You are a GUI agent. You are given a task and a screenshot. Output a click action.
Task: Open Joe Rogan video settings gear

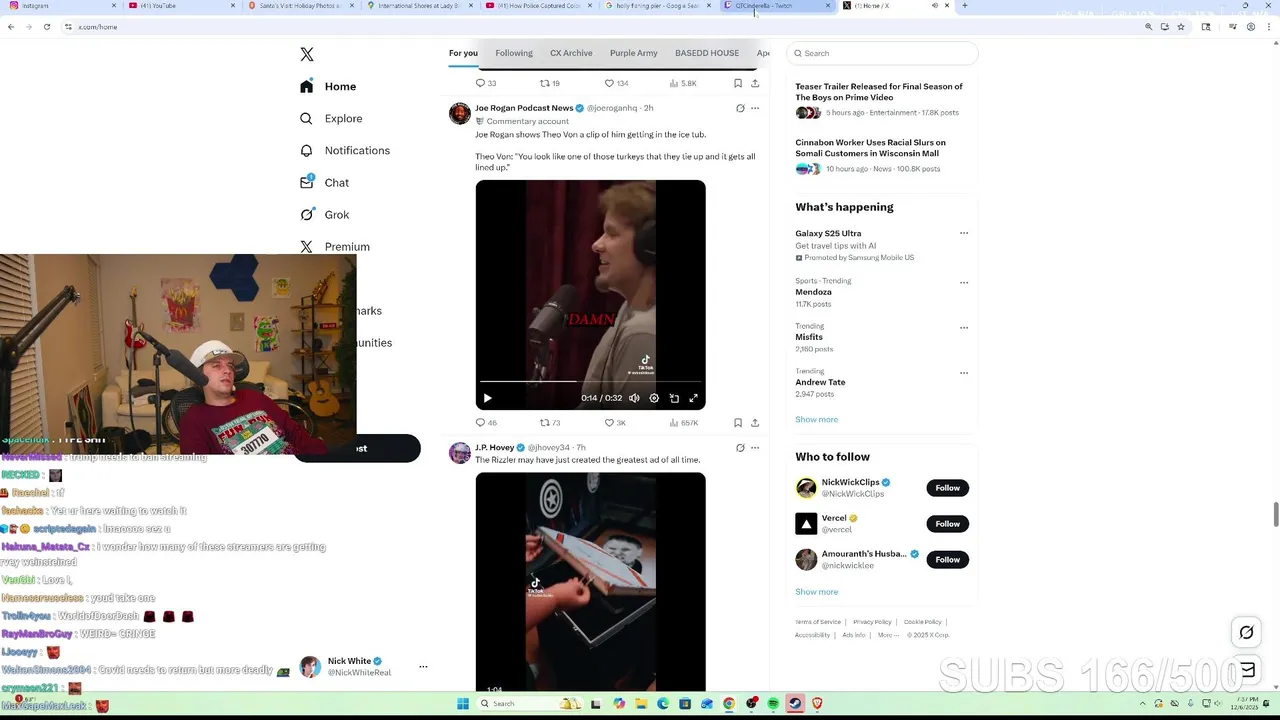tap(654, 398)
